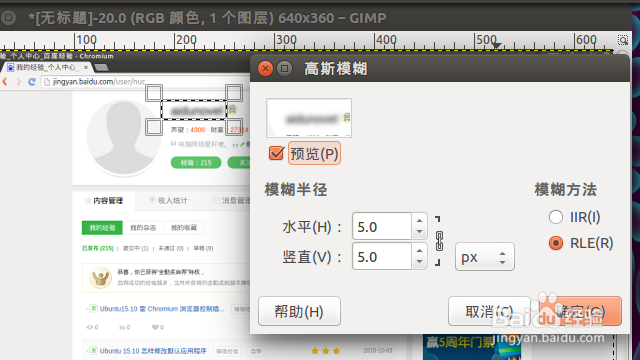The image size is (640, 360).
Task: Close the 高斯模糊 dialog
Action: coord(265,68)
